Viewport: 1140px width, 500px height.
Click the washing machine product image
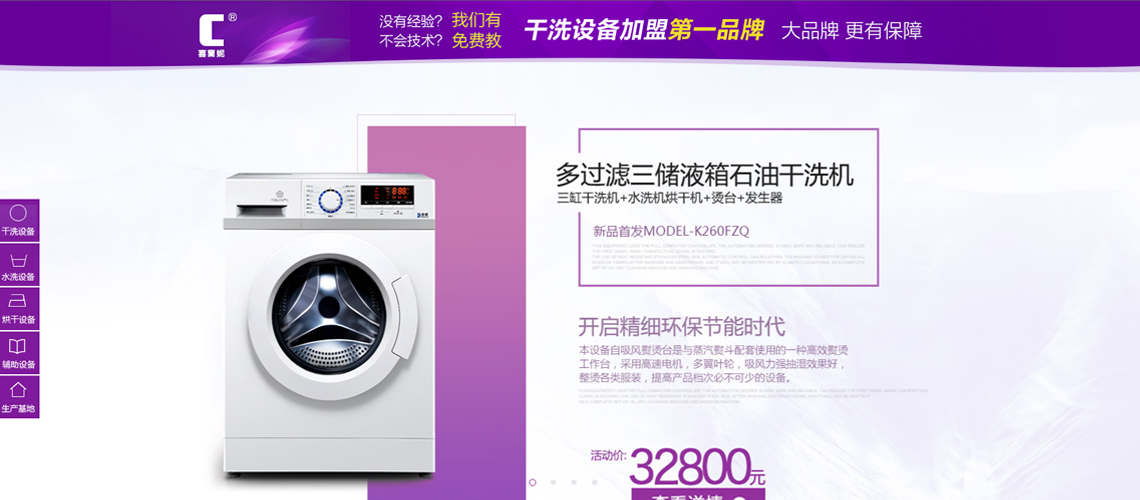329,324
